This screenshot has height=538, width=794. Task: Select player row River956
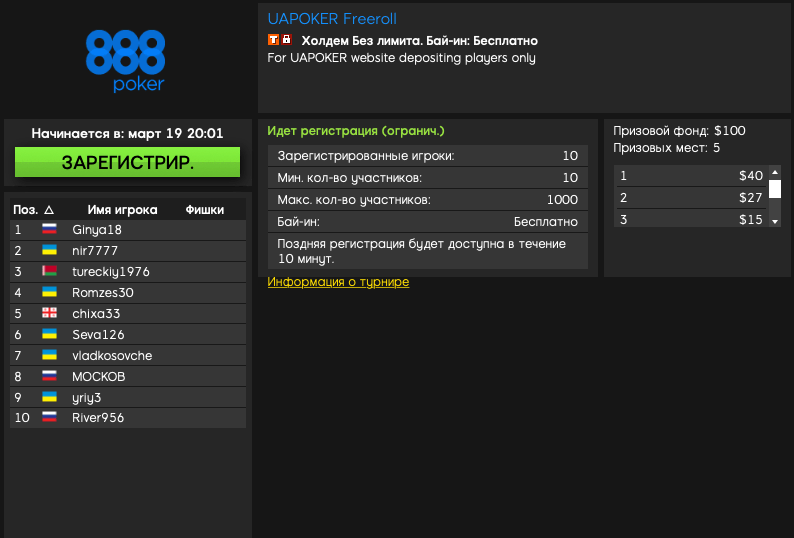click(x=128, y=418)
